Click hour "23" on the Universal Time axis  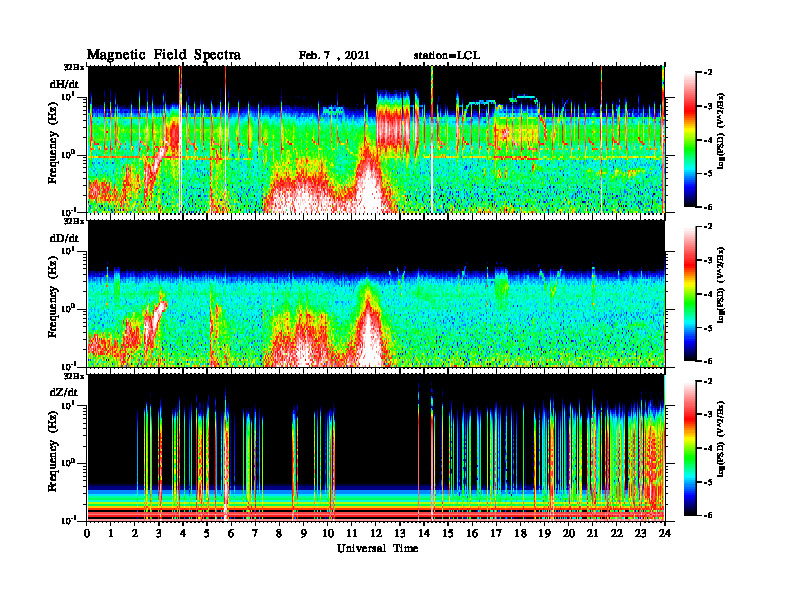(x=640, y=534)
